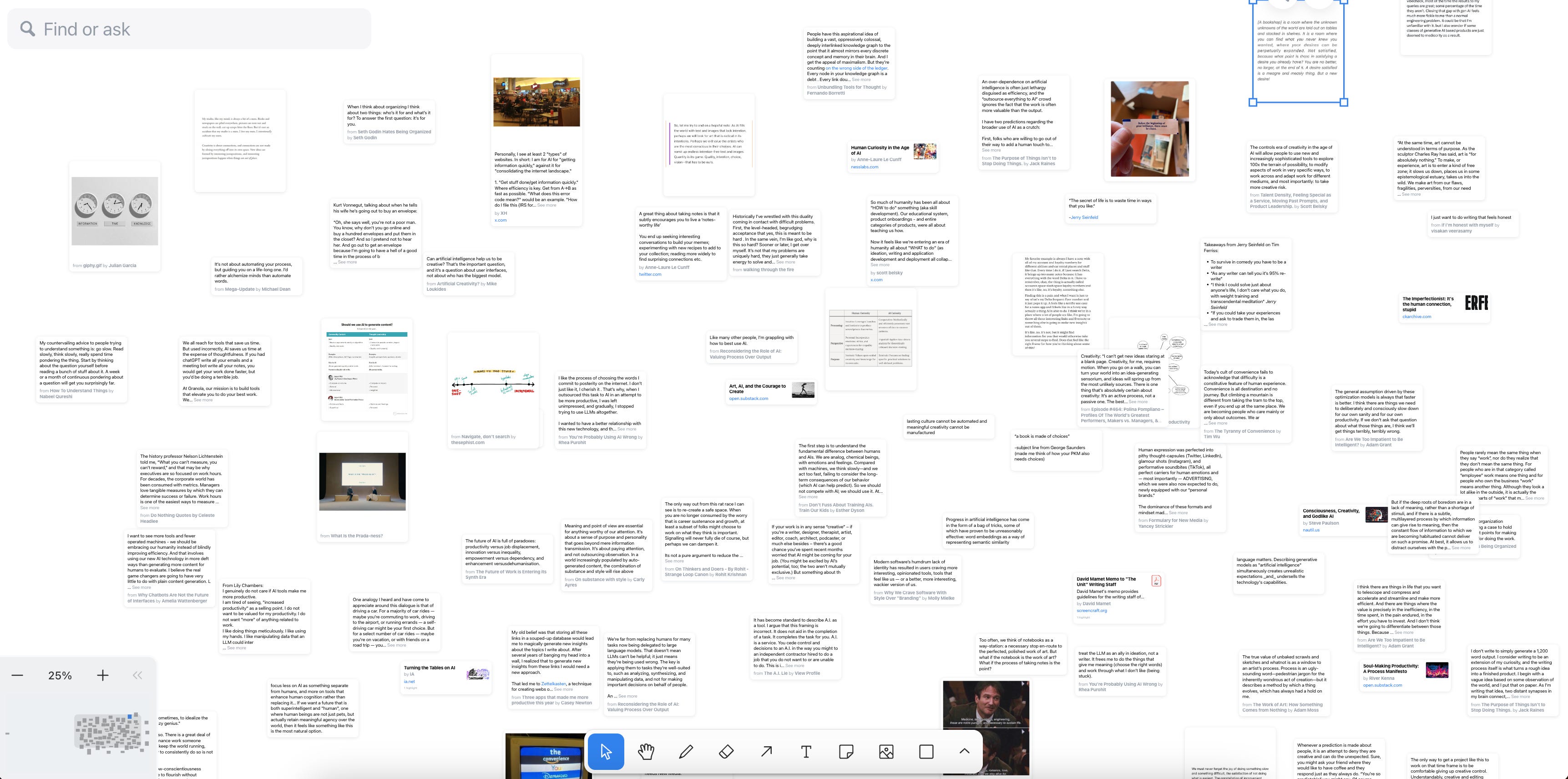Open the food court photo card

[x=536, y=101]
